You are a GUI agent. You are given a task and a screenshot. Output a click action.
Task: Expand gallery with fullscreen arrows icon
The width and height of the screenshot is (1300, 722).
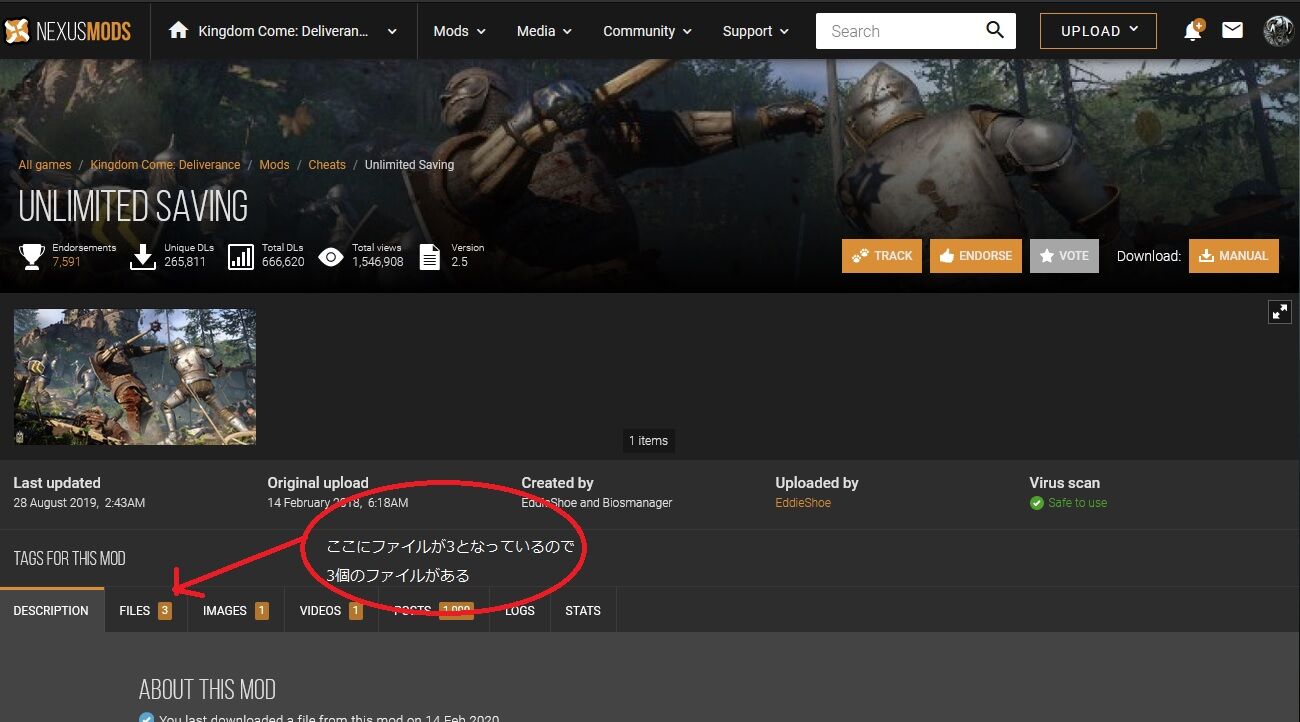(x=1280, y=312)
